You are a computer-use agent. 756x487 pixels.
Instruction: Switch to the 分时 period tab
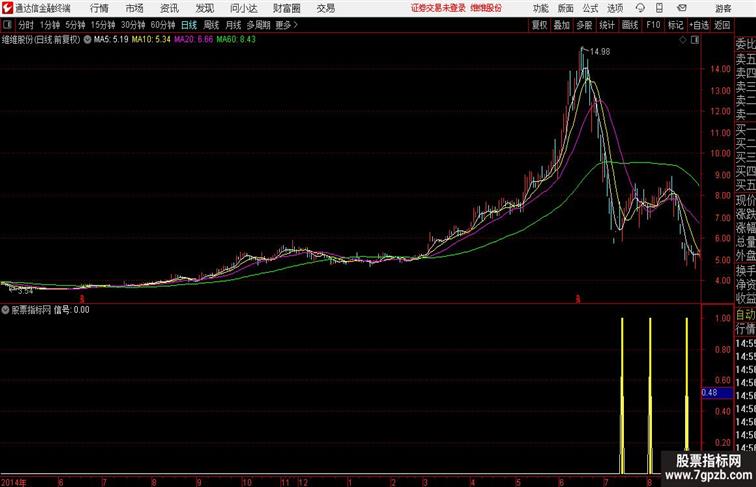26,25
